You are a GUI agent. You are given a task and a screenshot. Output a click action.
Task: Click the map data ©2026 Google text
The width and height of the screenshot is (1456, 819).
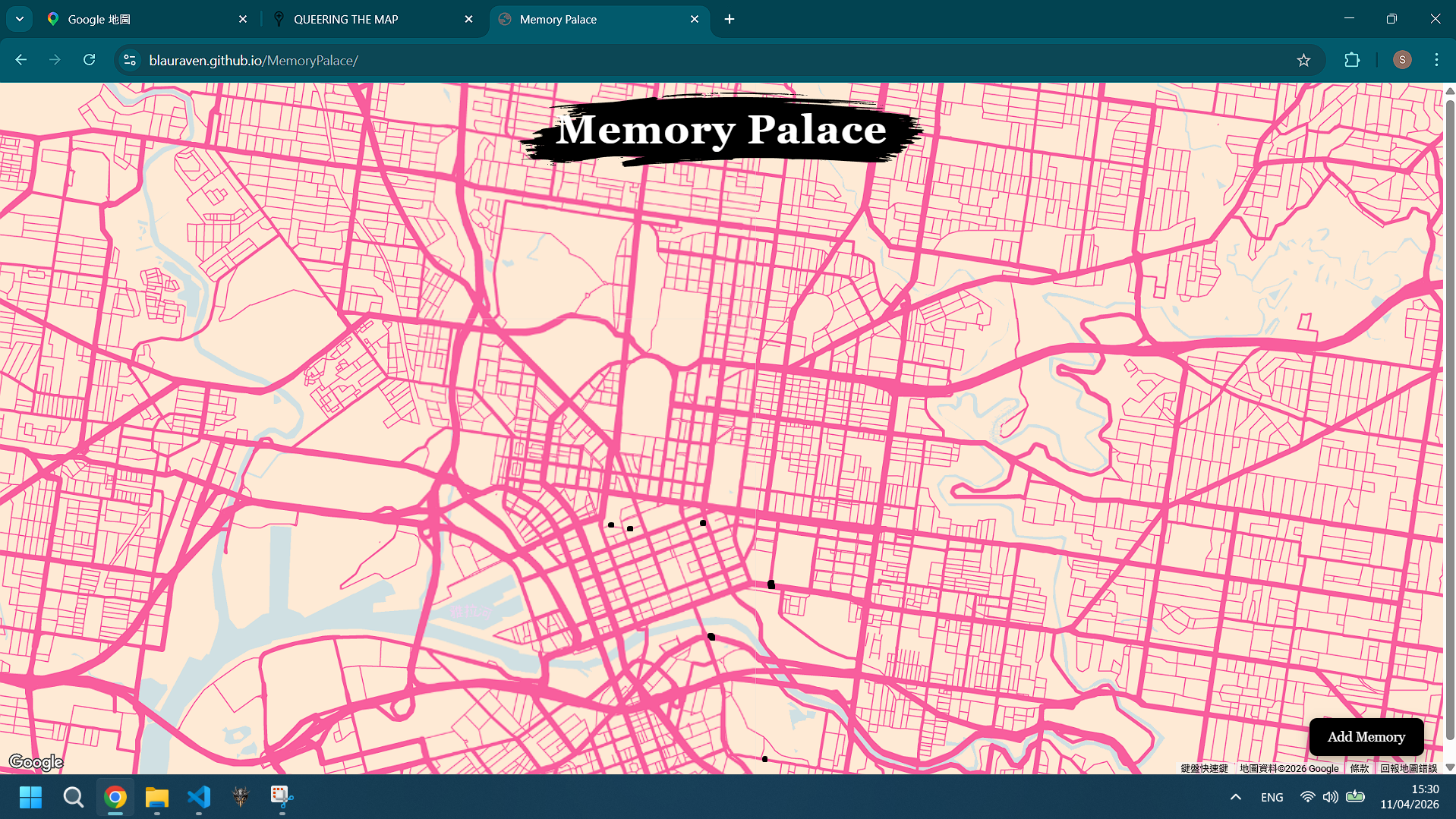point(1289,768)
